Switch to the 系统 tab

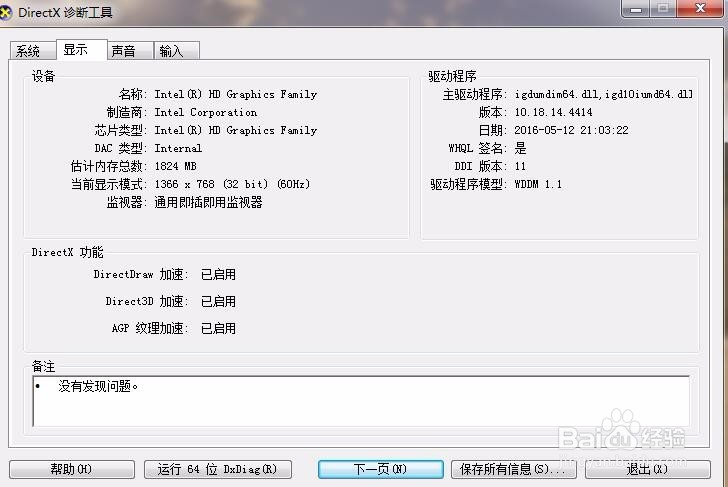click(x=33, y=51)
